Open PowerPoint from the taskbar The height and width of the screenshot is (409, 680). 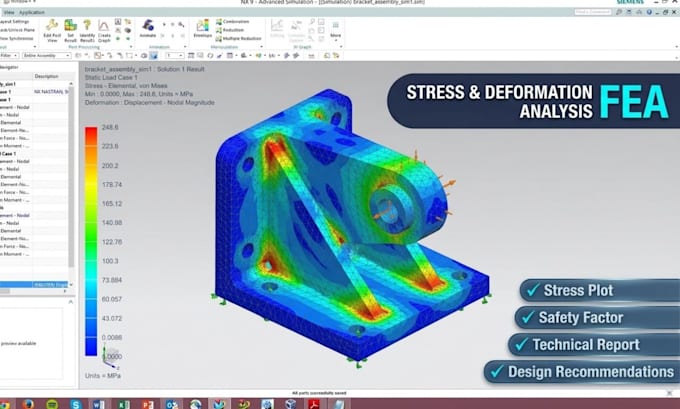coord(148,404)
